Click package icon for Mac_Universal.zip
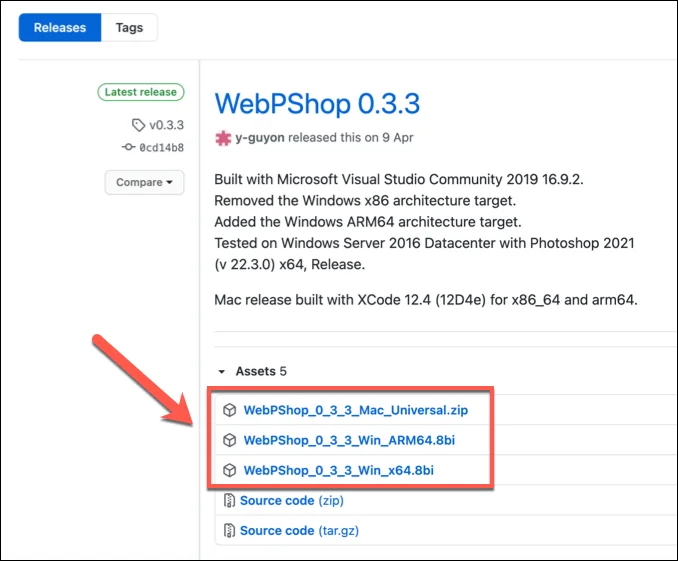Screen dimensions: 678x561 [229, 410]
